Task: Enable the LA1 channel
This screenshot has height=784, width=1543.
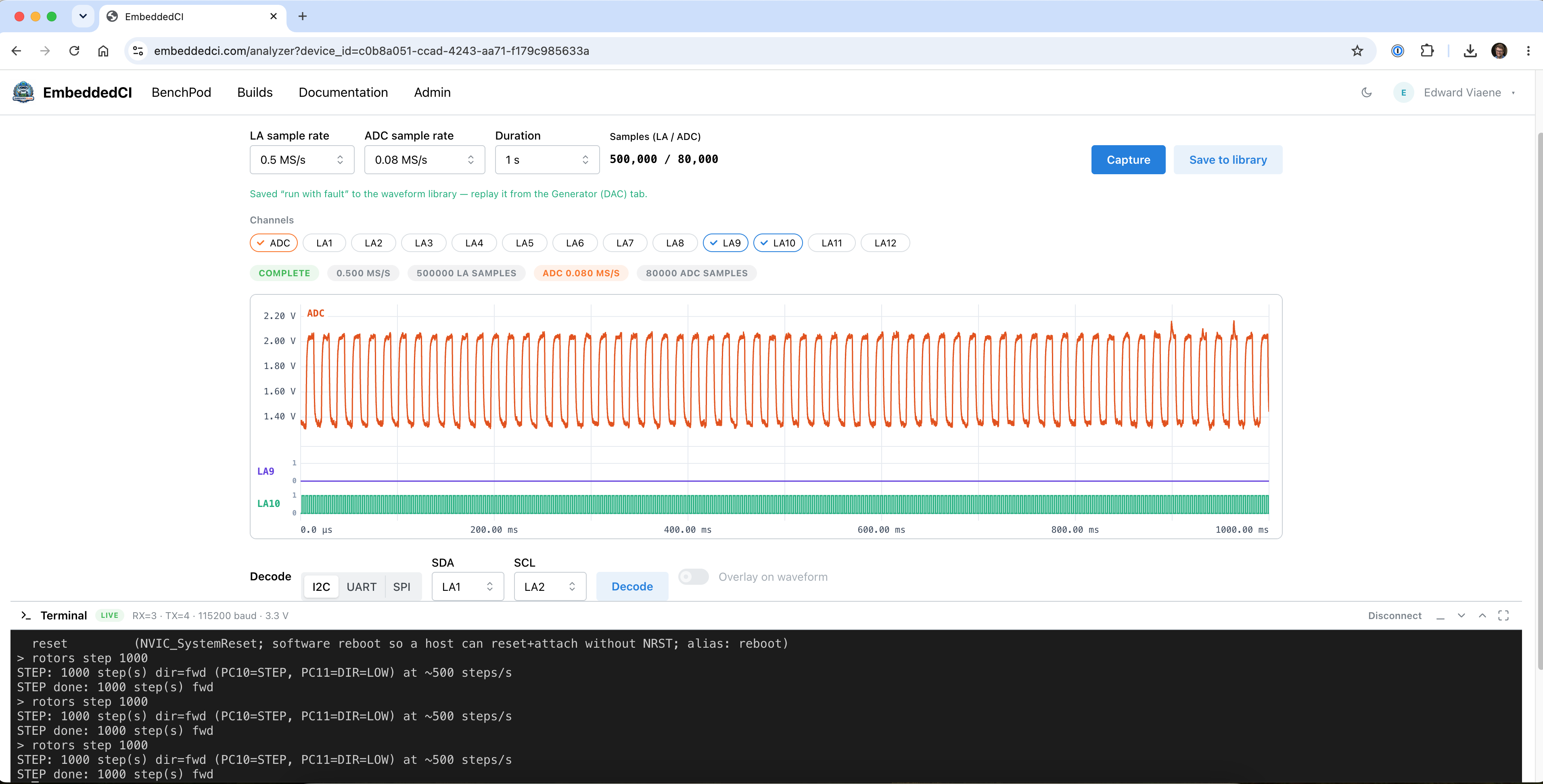Action: (x=324, y=243)
